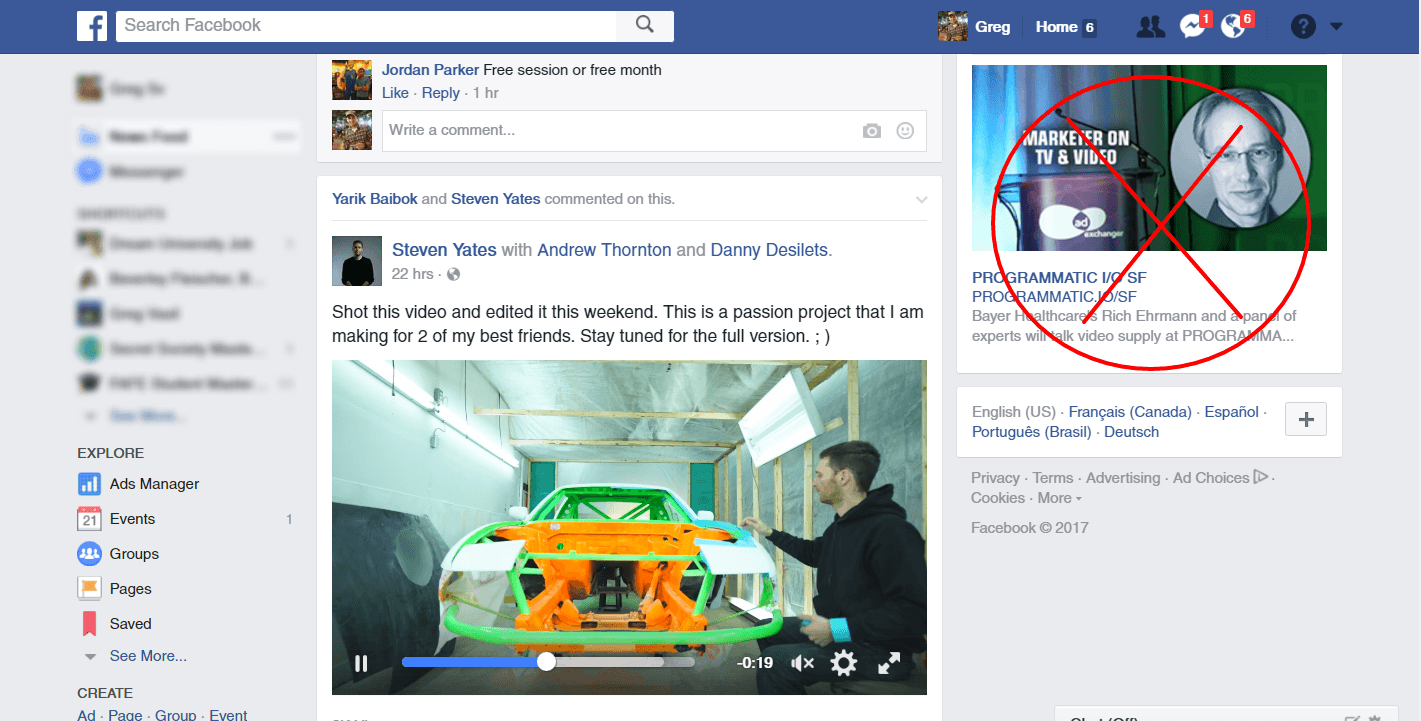Open Messenger messages icon in top bar
The height and width of the screenshot is (721, 1421).
pyautogui.click(x=1192, y=27)
